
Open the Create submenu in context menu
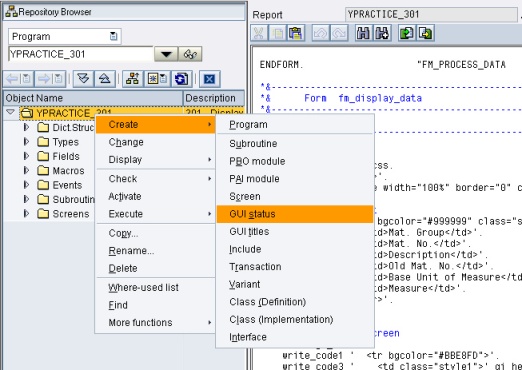155,125
